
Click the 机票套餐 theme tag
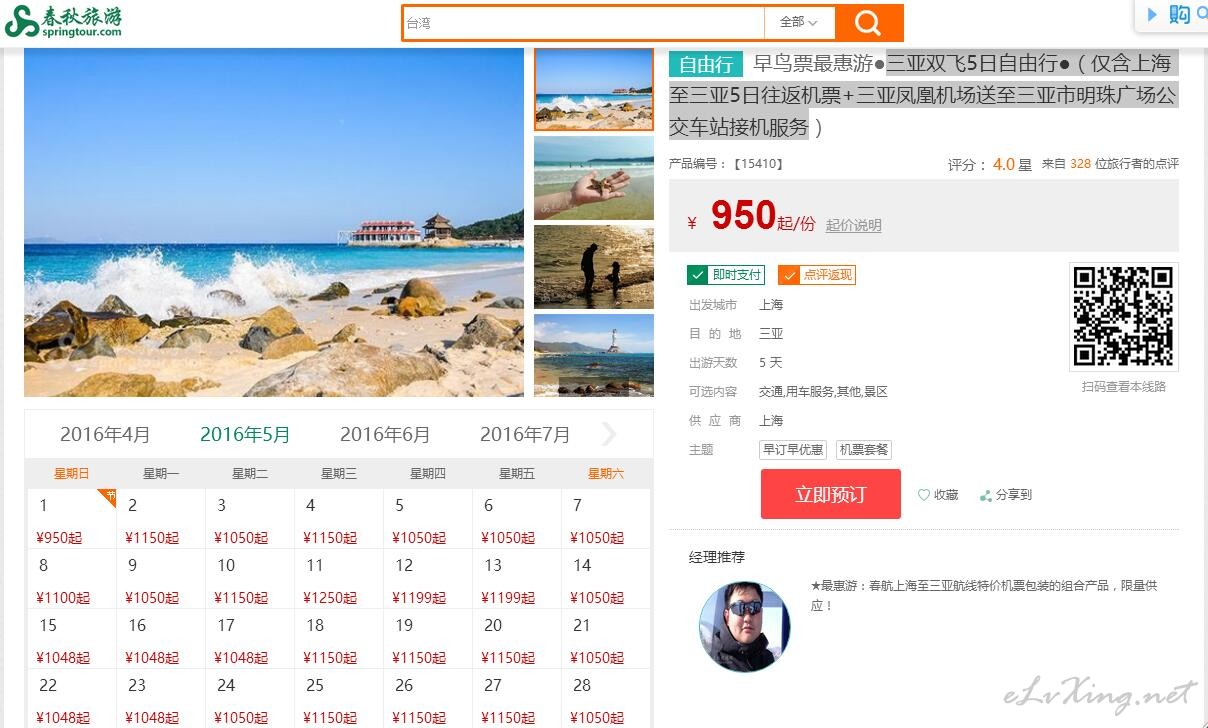point(864,450)
